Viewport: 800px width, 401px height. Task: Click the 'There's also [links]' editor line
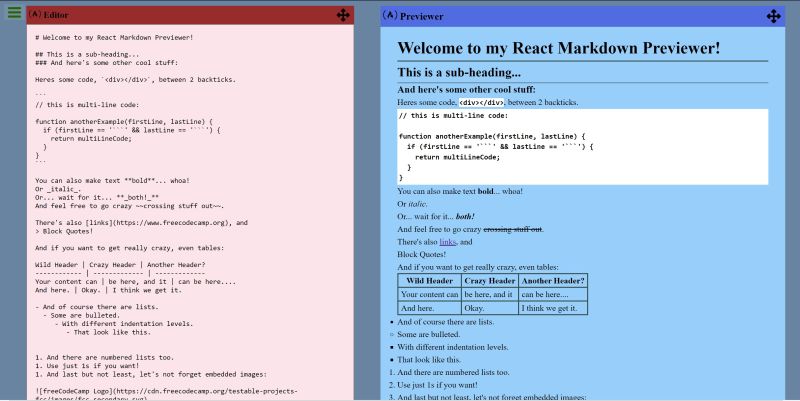pos(141,222)
